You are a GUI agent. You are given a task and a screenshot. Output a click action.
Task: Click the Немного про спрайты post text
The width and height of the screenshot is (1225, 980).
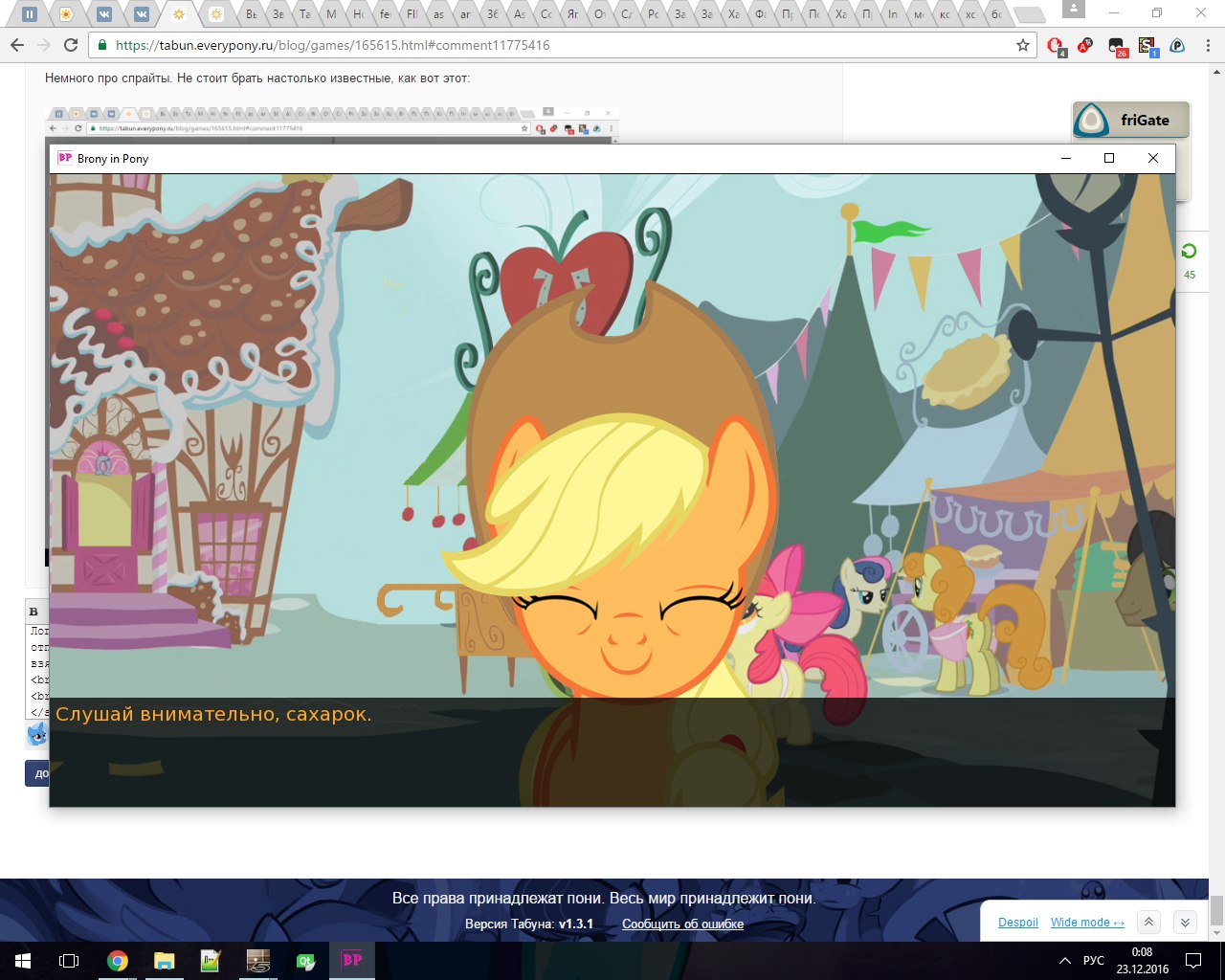pos(257,78)
